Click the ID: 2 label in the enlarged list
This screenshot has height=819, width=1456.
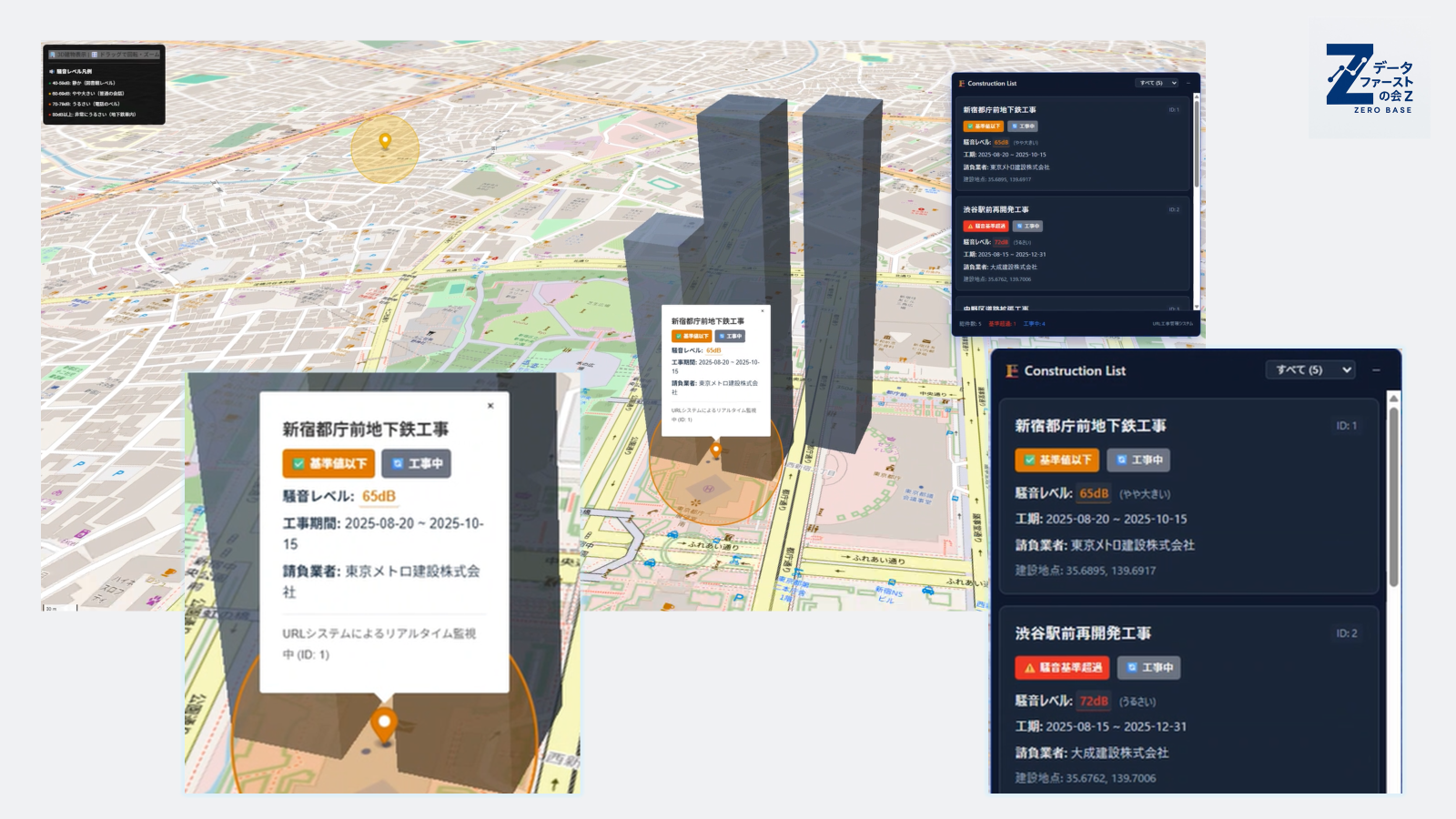pos(1347,633)
